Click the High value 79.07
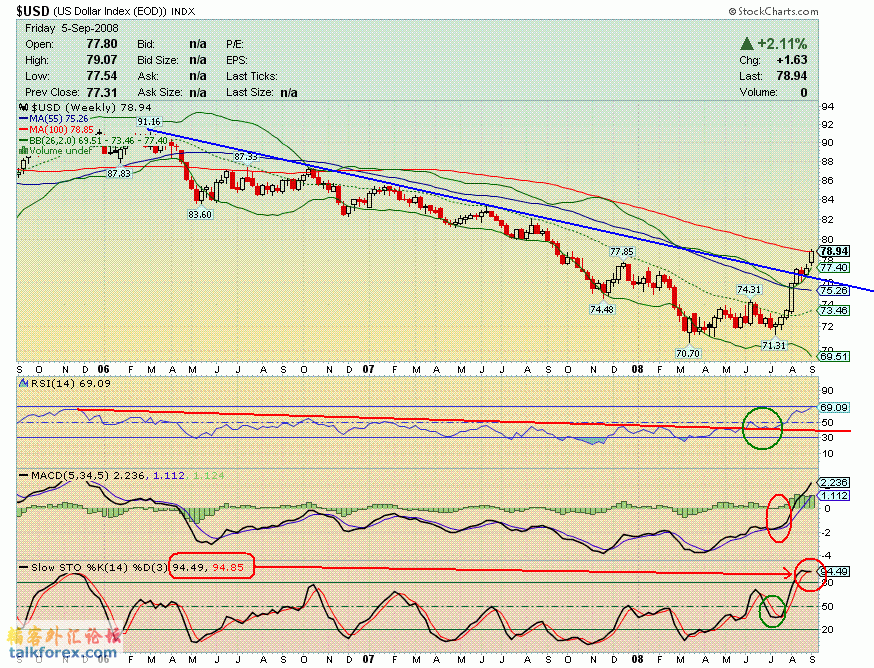Screen dimensions: 874x668 pyautogui.click(x=101, y=60)
